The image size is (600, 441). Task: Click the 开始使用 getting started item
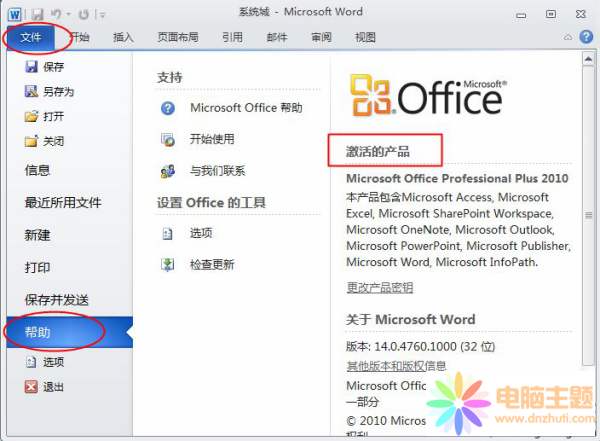pyautogui.click(x=211, y=139)
